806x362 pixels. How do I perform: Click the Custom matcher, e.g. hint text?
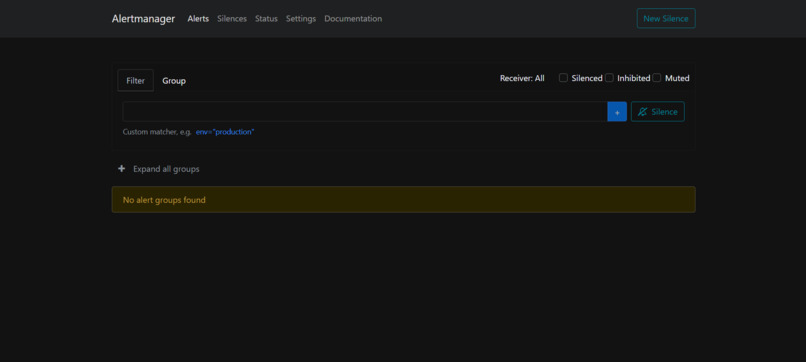pyautogui.click(x=157, y=132)
